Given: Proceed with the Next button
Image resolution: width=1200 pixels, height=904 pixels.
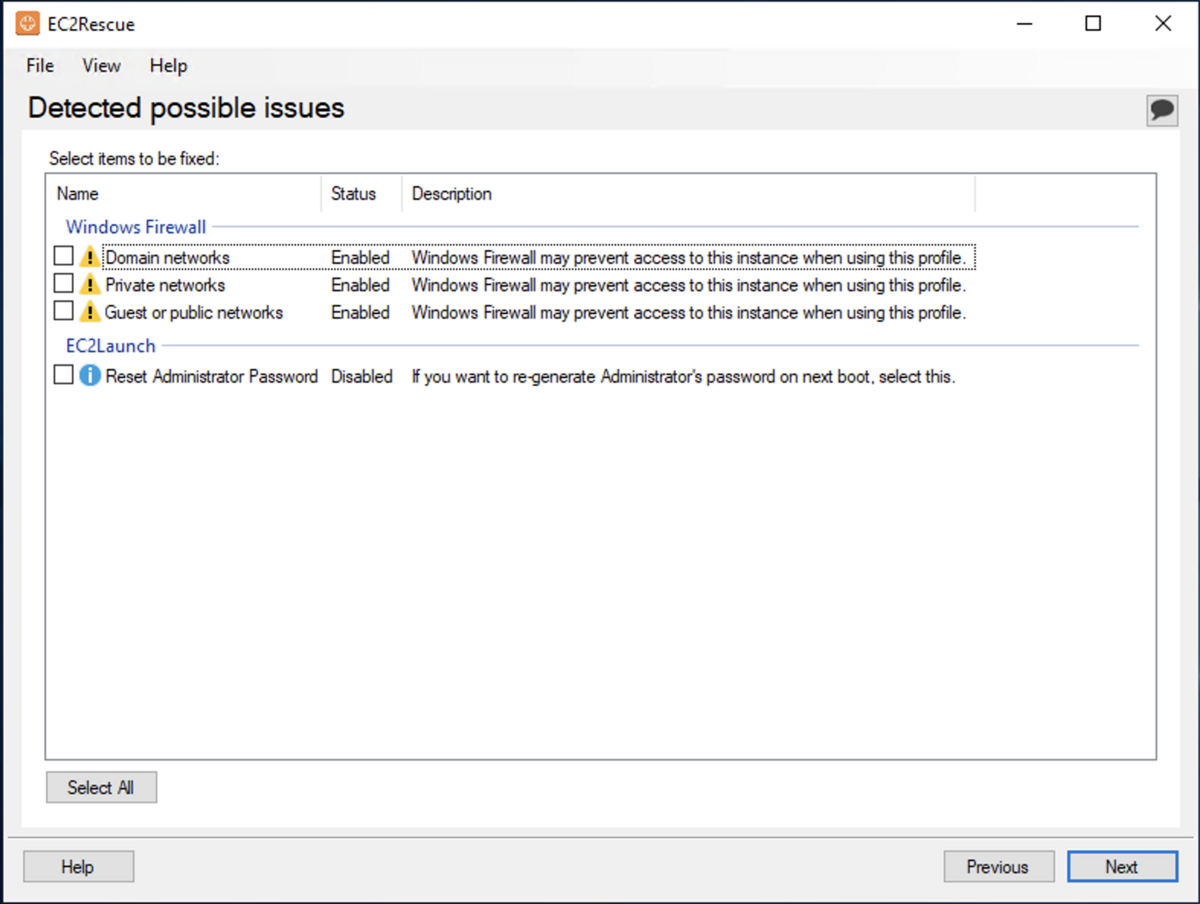Looking at the screenshot, I should 1122,867.
